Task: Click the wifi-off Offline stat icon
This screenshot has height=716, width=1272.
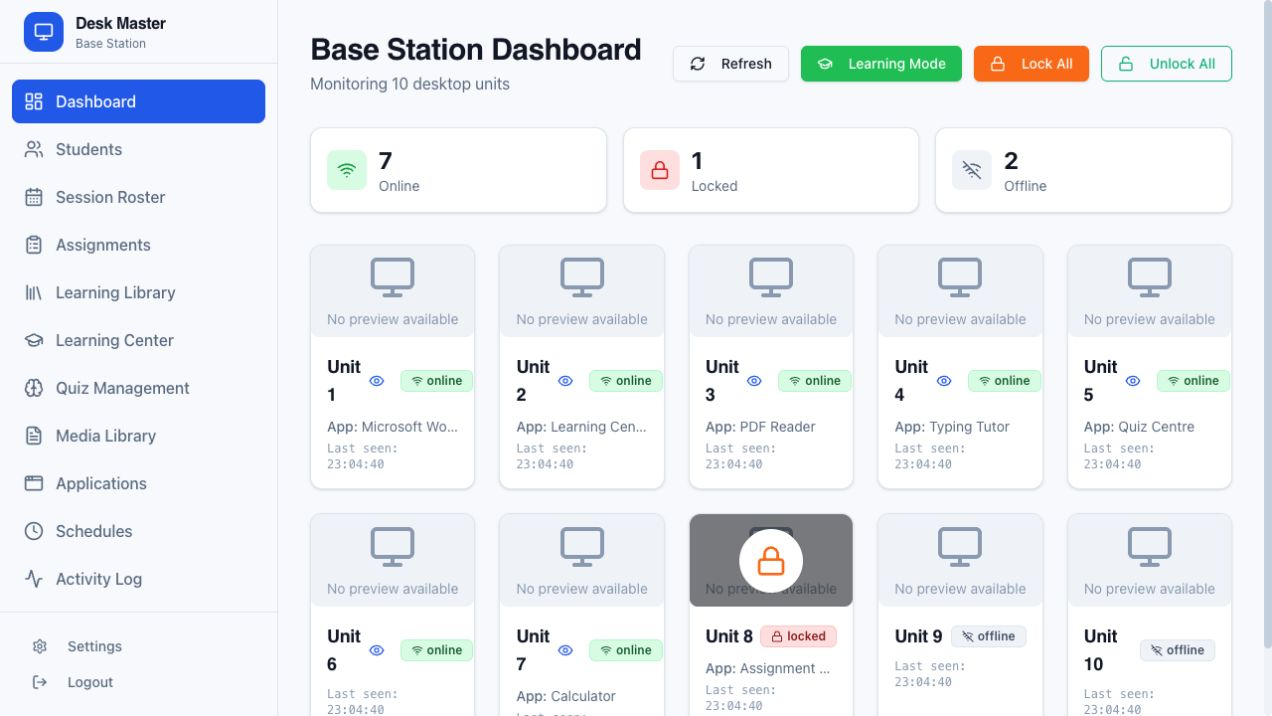Action: pyautogui.click(x=972, y=170)
